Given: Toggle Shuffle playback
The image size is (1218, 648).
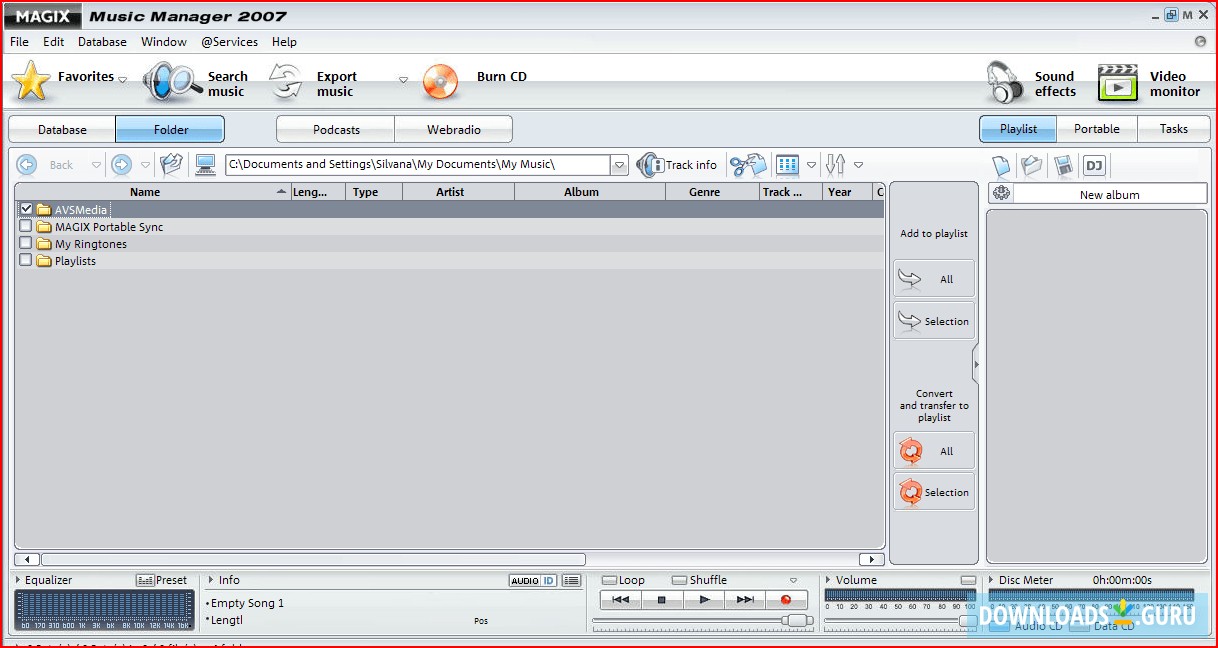Looking at the screenshot, I should [679, 580].
